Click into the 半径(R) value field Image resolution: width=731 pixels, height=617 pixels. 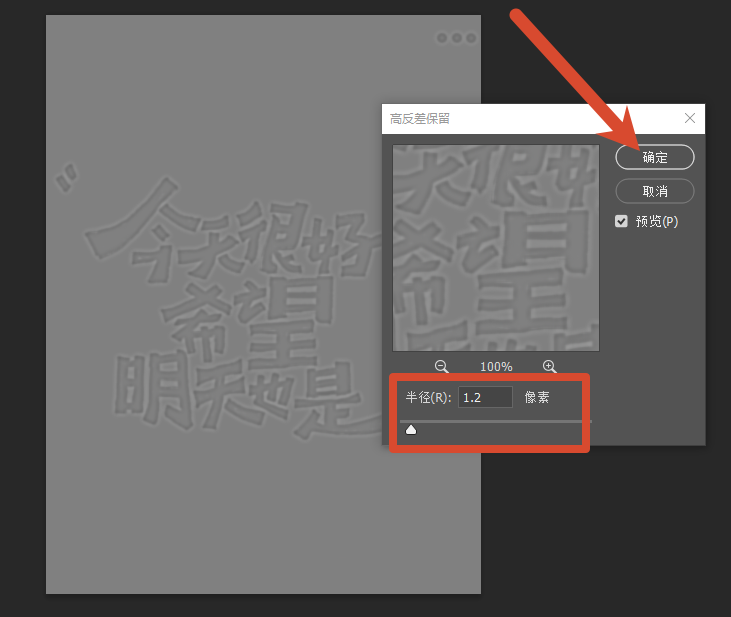click(485, 397)
